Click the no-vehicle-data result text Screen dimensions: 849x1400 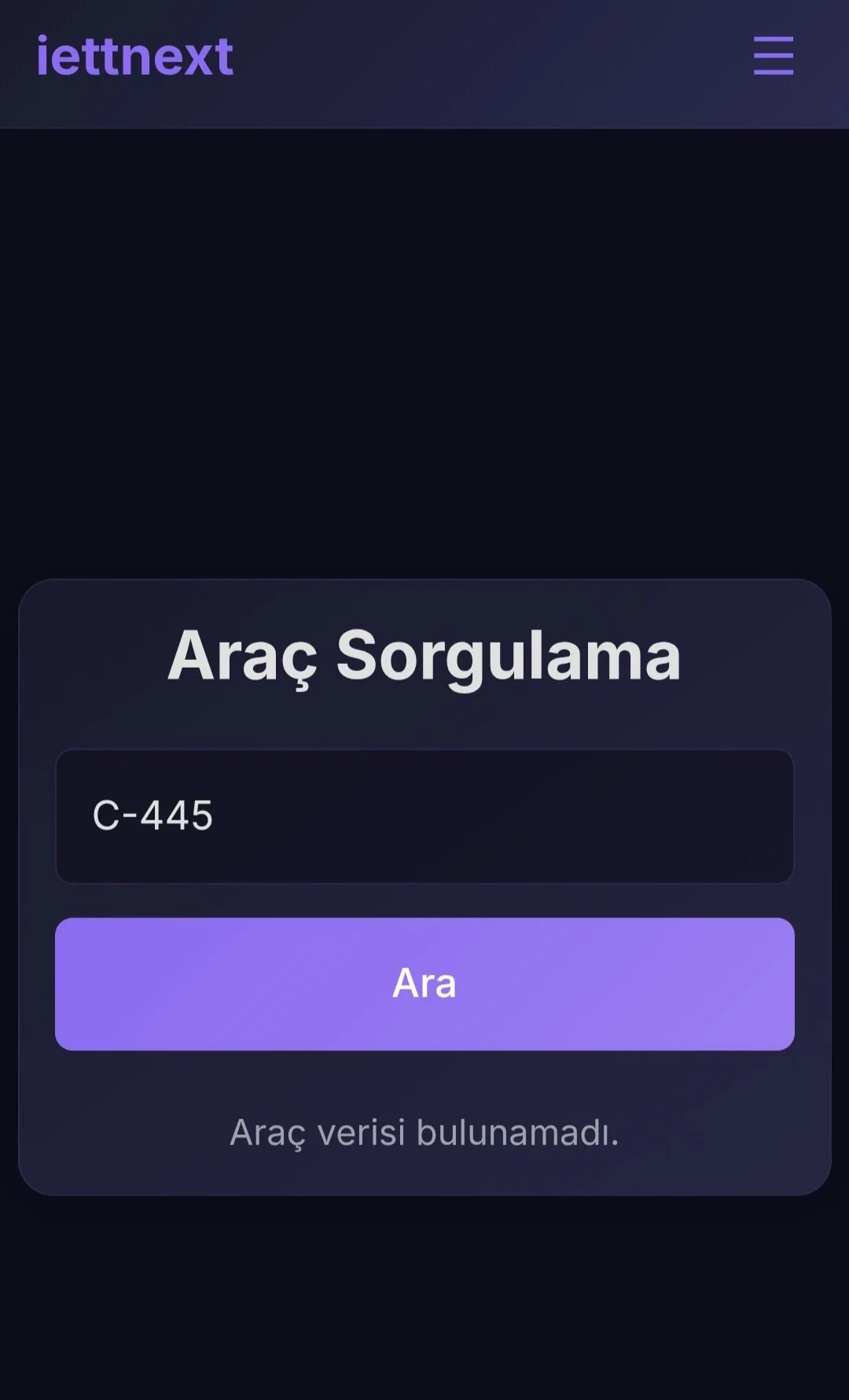(424, 1133)
